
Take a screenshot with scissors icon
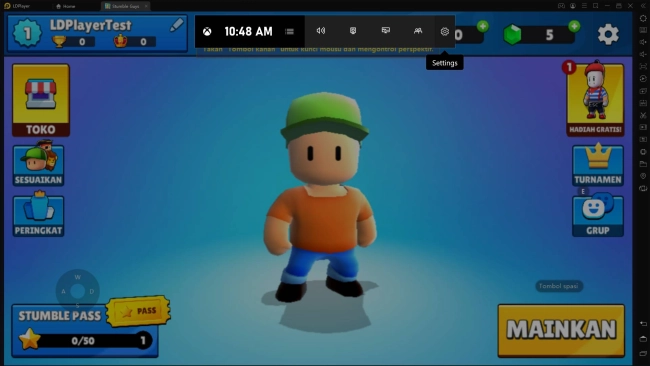(643, 115)
